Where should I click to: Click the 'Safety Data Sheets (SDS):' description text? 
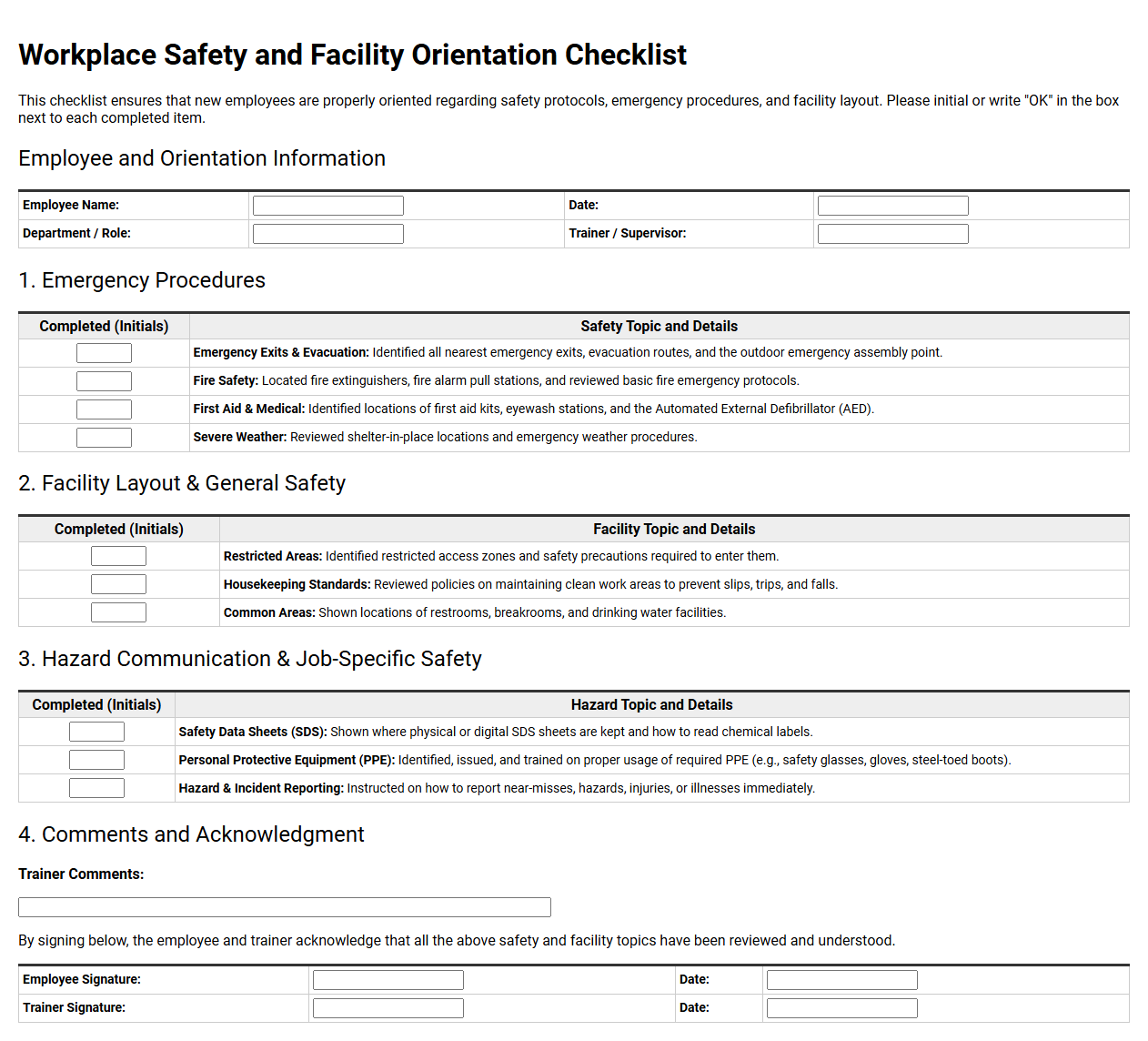pos(496,732)
